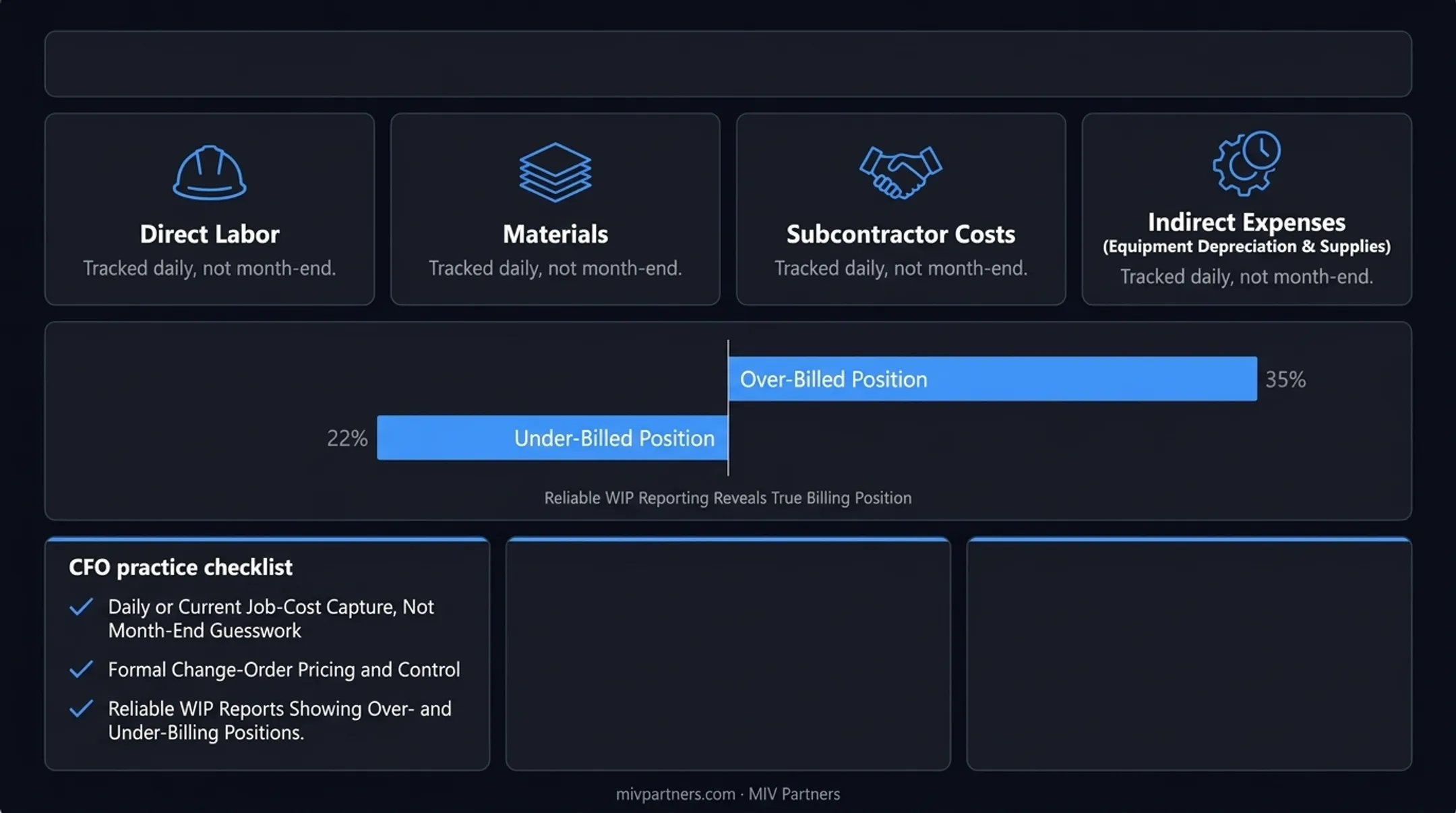This screenshot has height=813, width=1456.
Task: Select the Under-Billed Position bar
Action: [552, 438]
